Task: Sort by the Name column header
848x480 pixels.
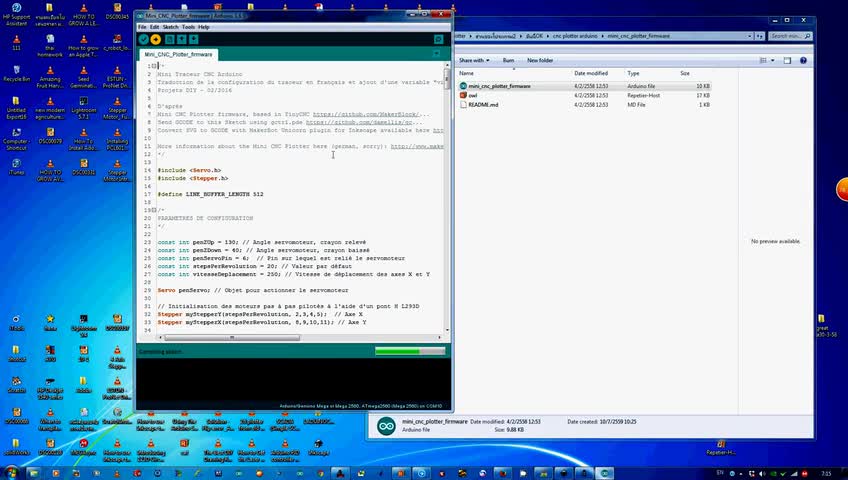Action: click(x=466, y=74)
